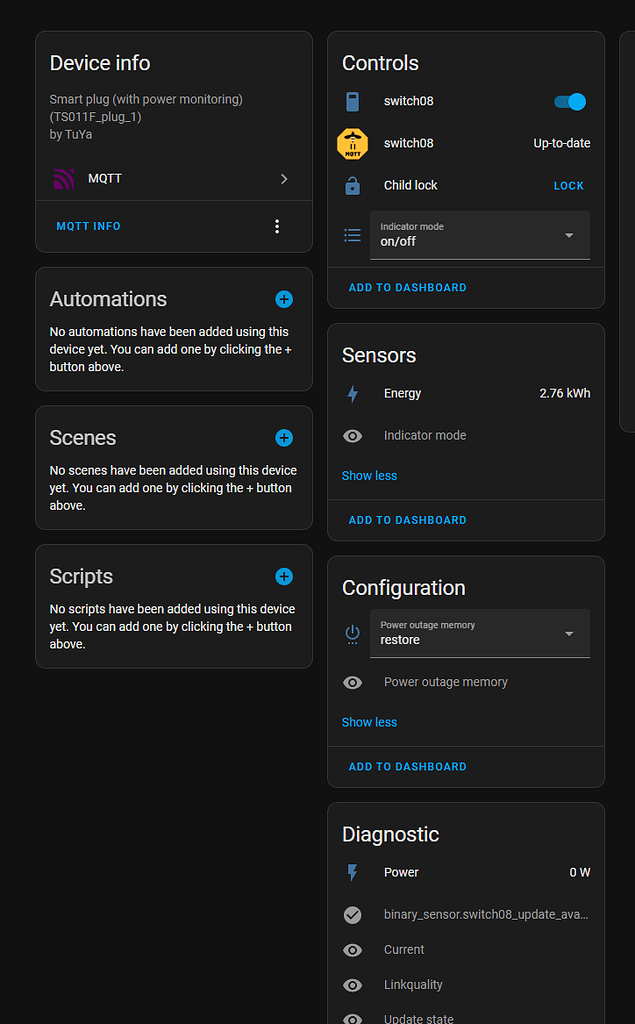Add a new script with plus button
The width and height of the screenshot is (635, 1024).
click(x=284, y=576)
